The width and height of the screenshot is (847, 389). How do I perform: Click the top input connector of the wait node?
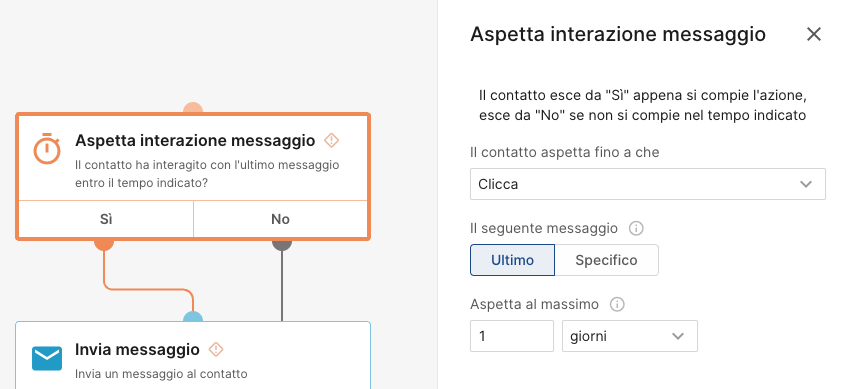[x=193, y=109]
